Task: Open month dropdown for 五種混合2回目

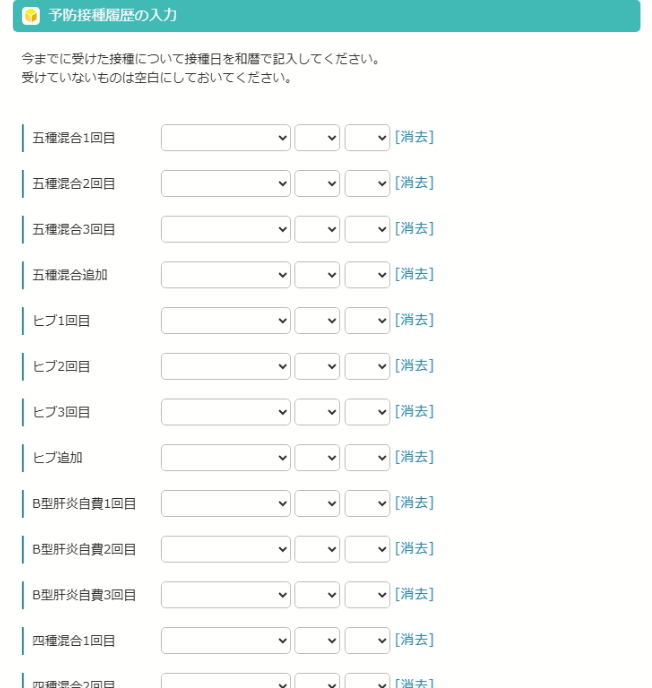Action: coord(317,183)
